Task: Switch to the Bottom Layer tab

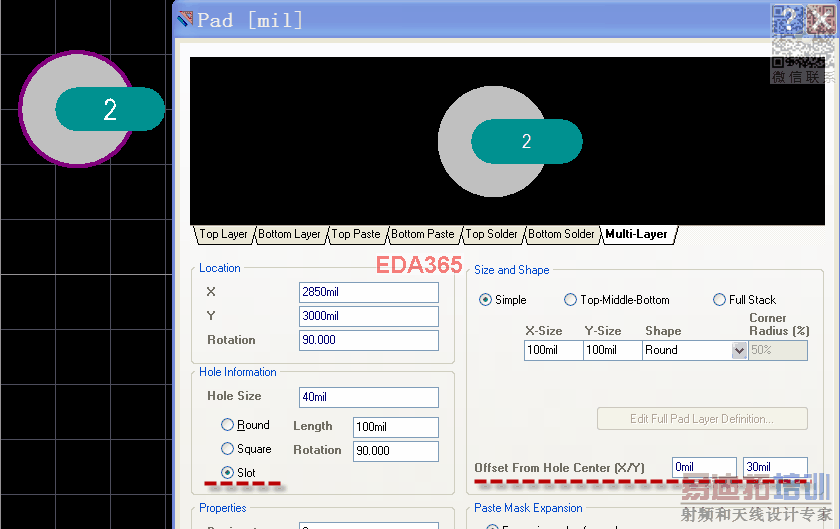Action: coord(289,234)
